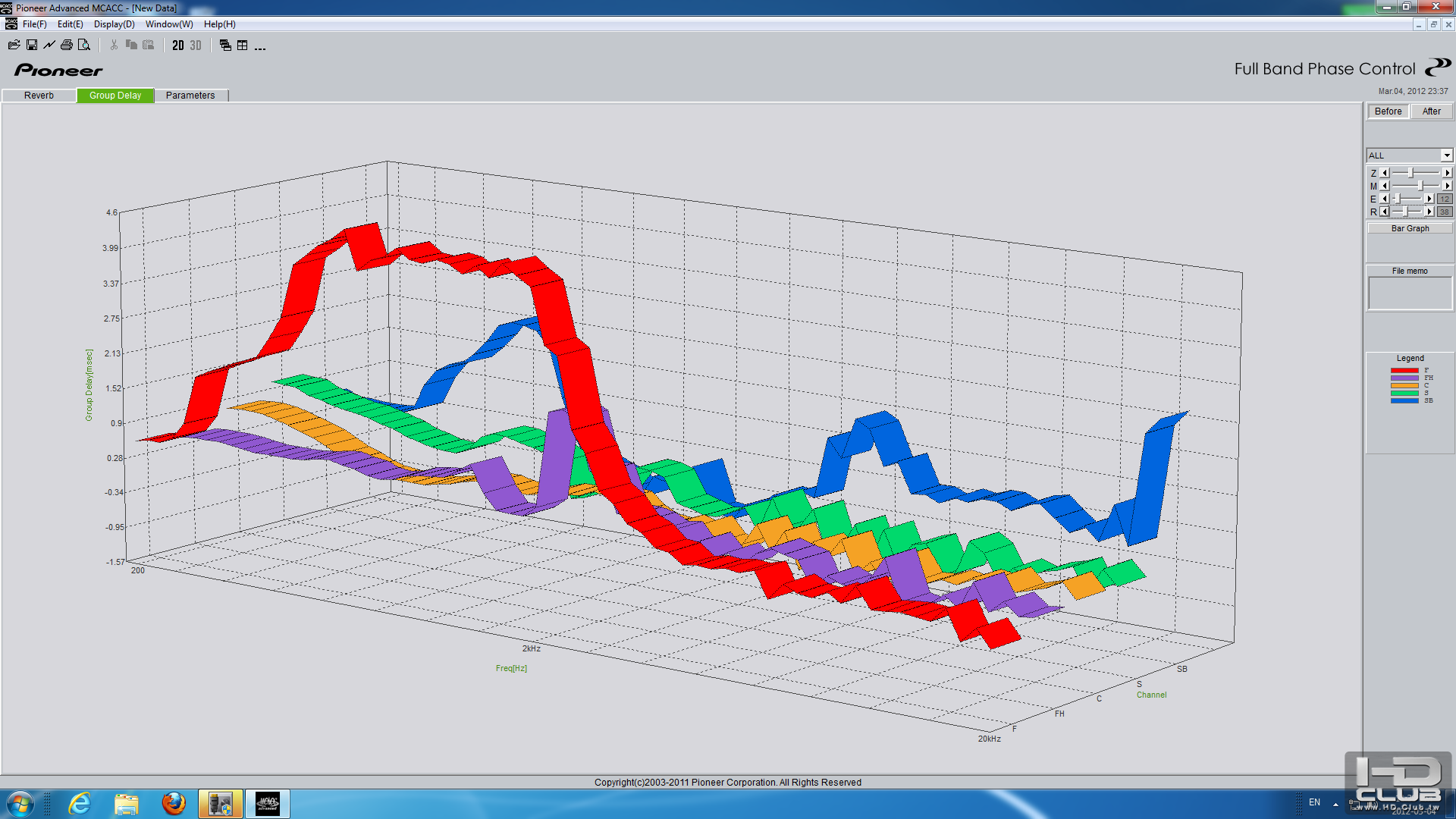Viewport: 1456px width, 819px height.
Task: Click the Group Delay[msec] axis label
Action: point(89,385)
